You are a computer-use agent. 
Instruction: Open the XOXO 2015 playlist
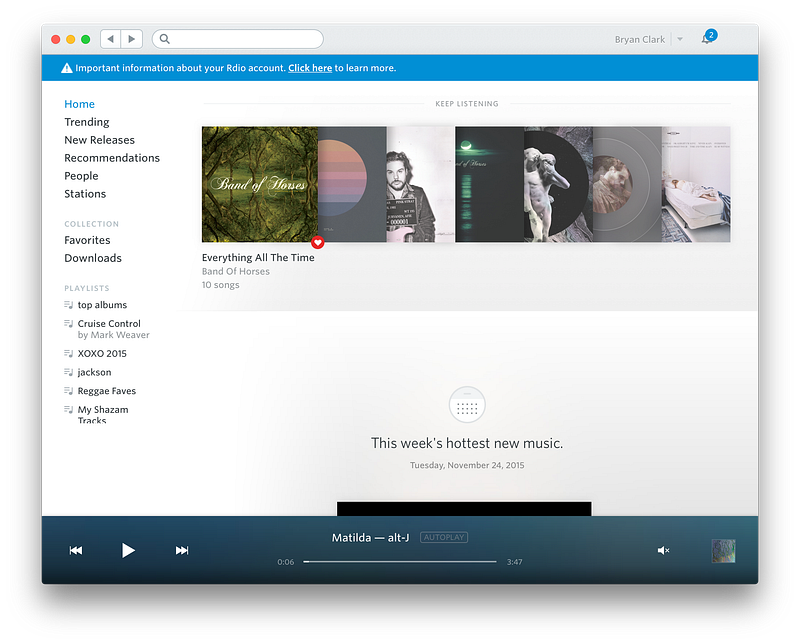coord(102,354)
